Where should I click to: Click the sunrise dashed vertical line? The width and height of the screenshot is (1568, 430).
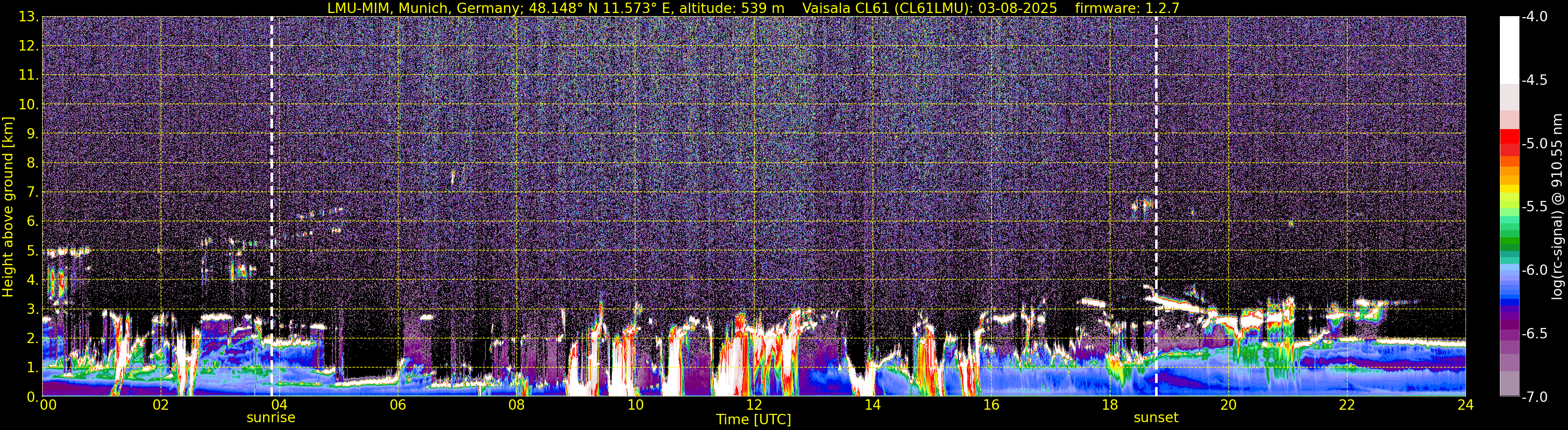point(271,183)
